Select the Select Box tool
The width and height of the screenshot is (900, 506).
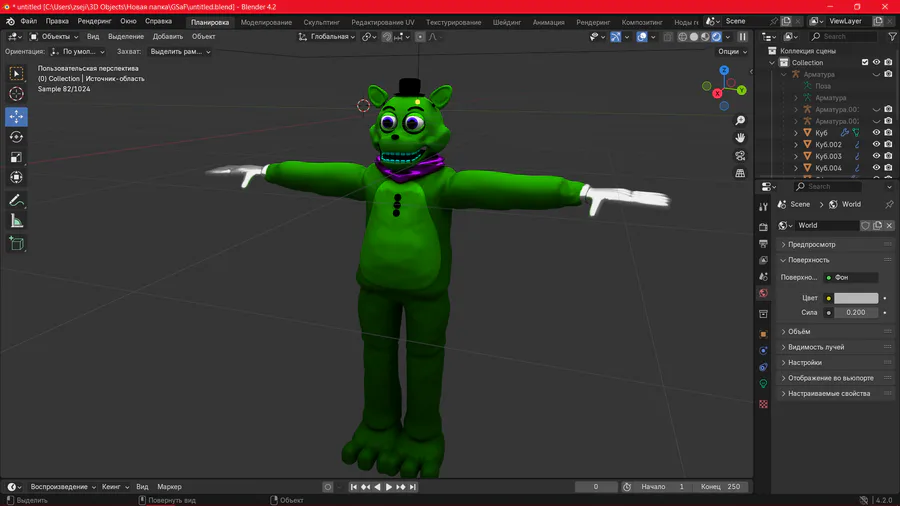point(16,73)
